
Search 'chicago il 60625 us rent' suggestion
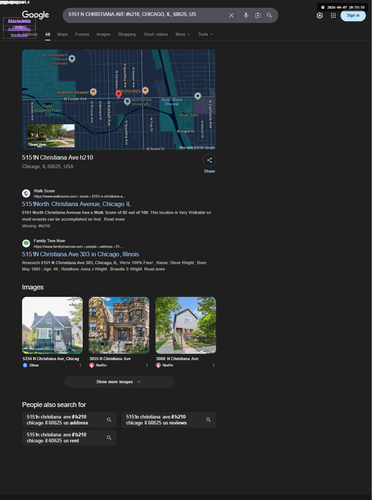point(69,438)
